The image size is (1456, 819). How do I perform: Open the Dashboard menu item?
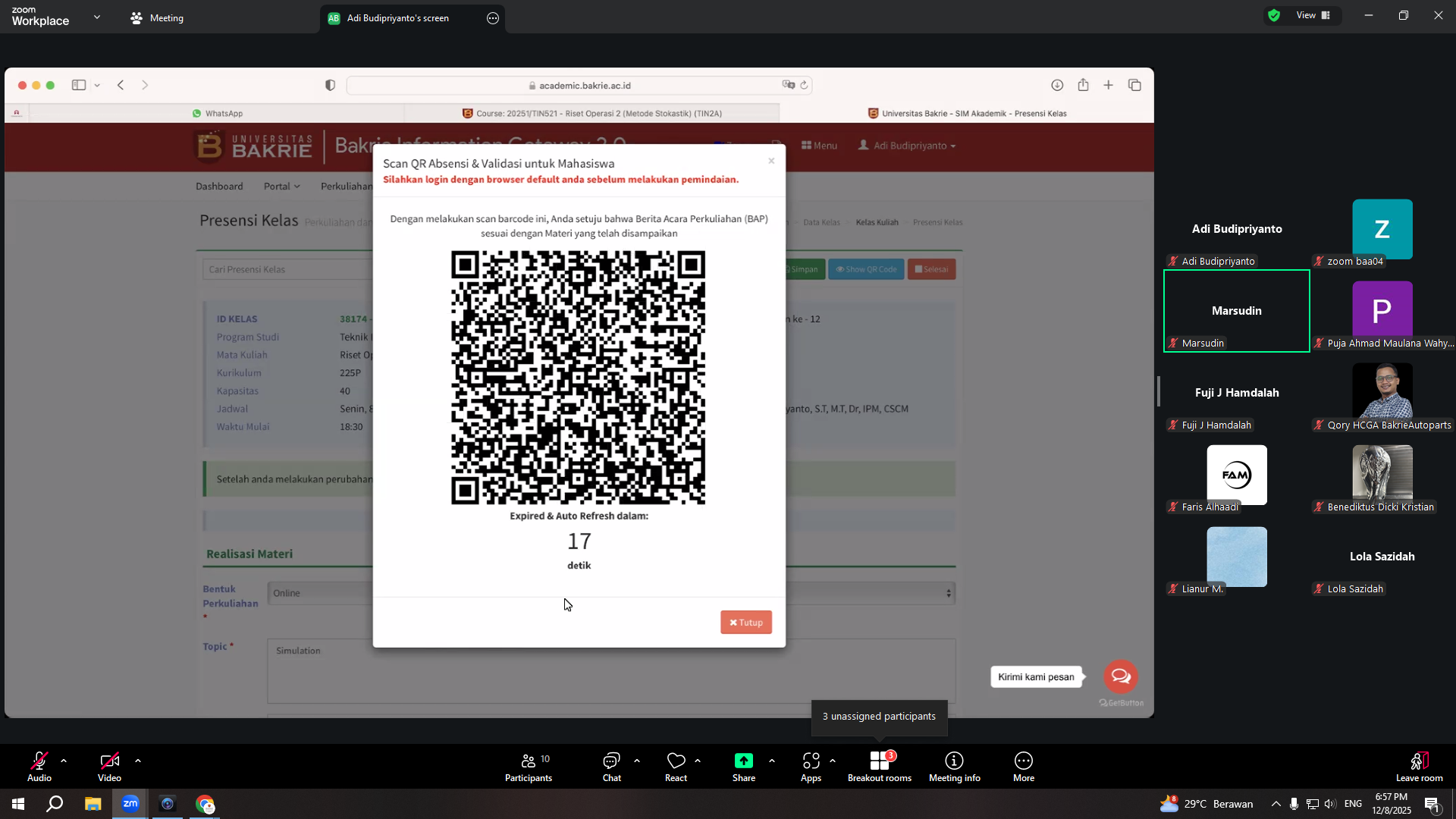[x=219, y=187]
